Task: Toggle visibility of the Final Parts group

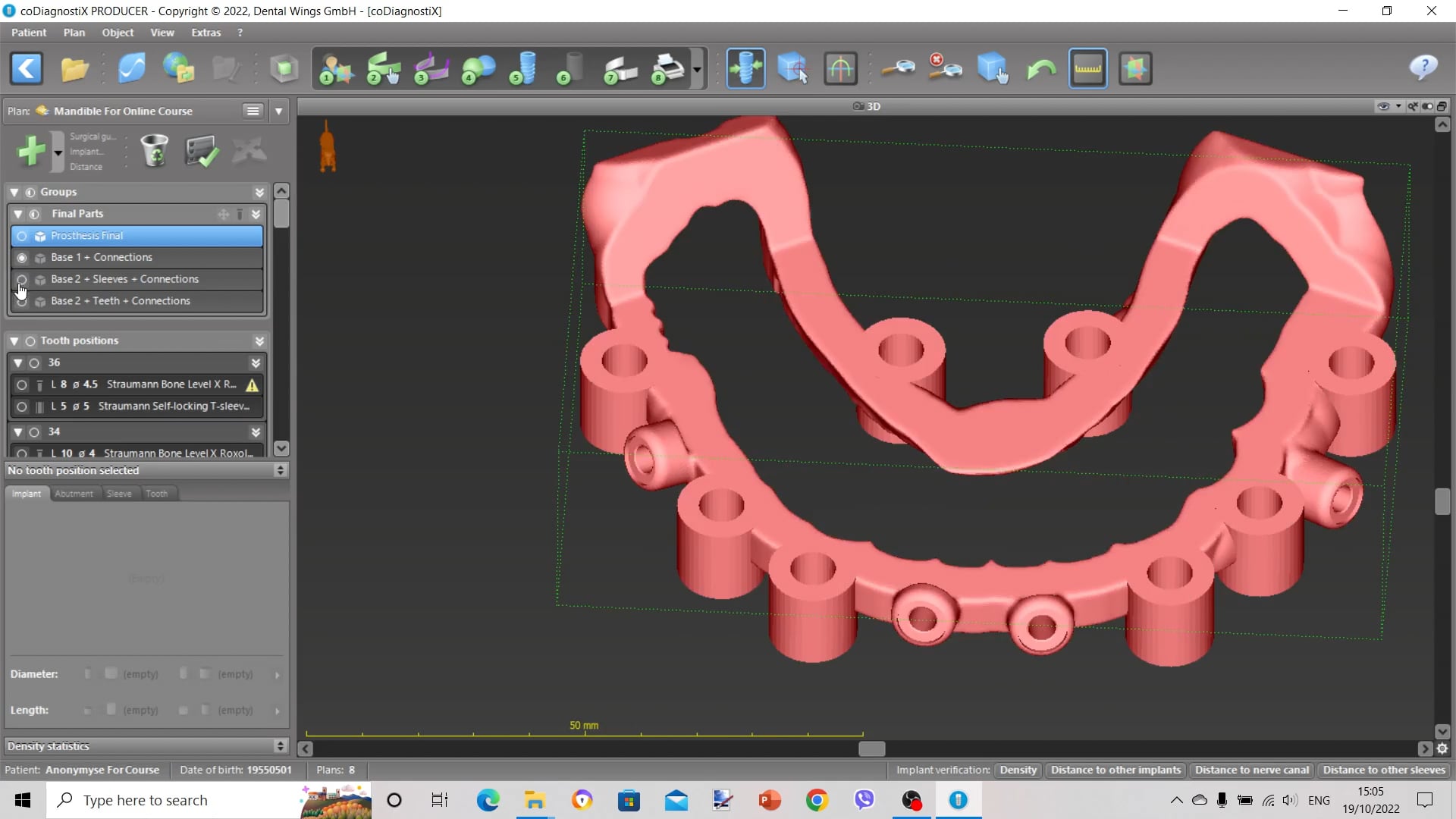Action: [34, 215]
